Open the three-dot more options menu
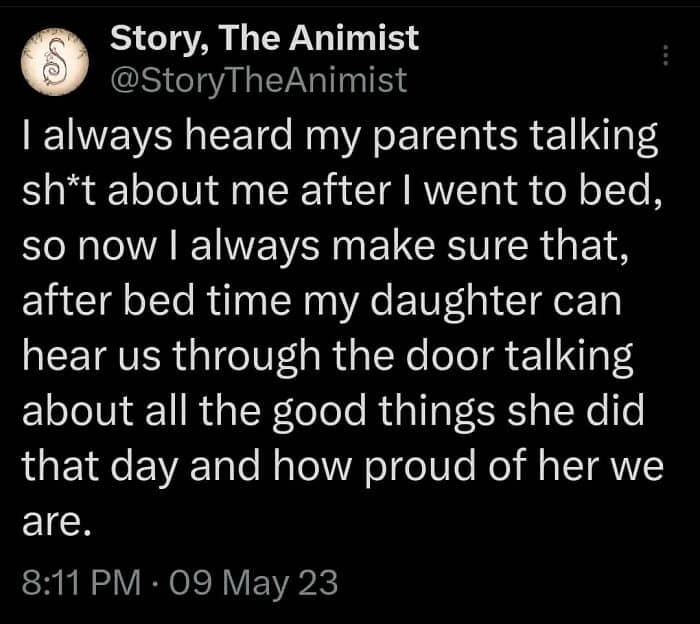This screenshot has height=624, width=700. pyautogui.click(x=665, y=55)
